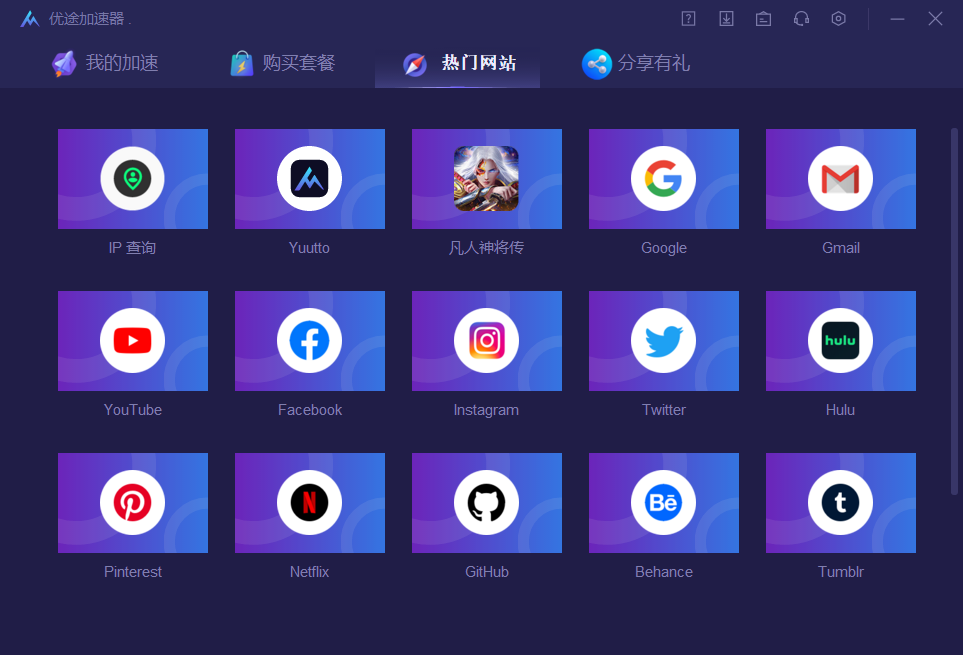Click the vertical scrollbar on right

pyautogui.click(x=954, y=300)
